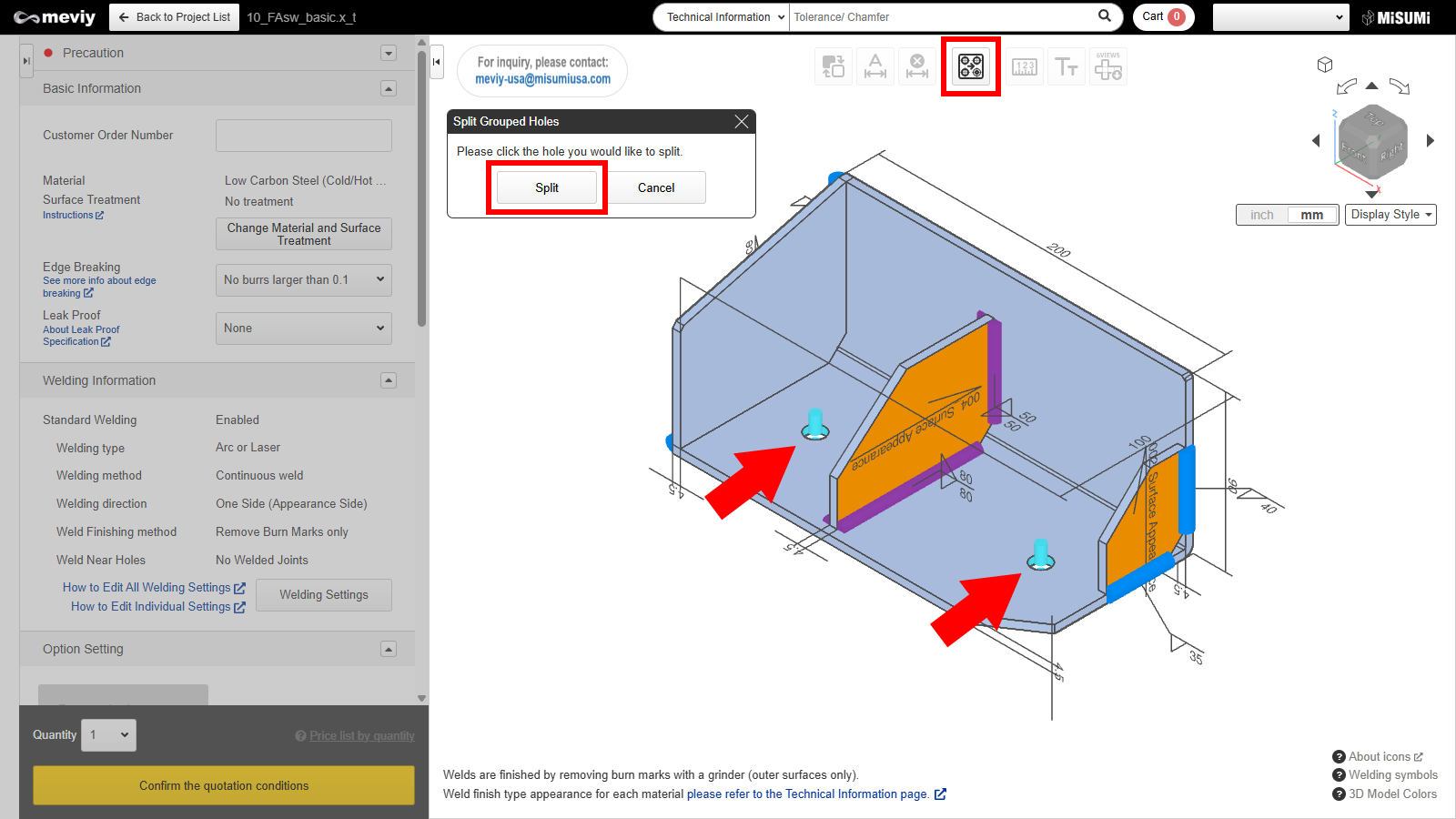This screenshot has width=1456, height=819.
Task: Click the Customer Order Number field
Action: (304, 136)
